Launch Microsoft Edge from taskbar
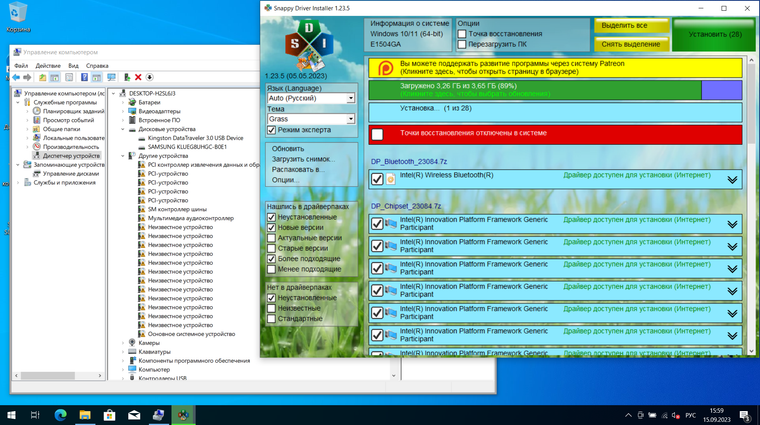Screen dimensions: 760x425 point(60,415)
